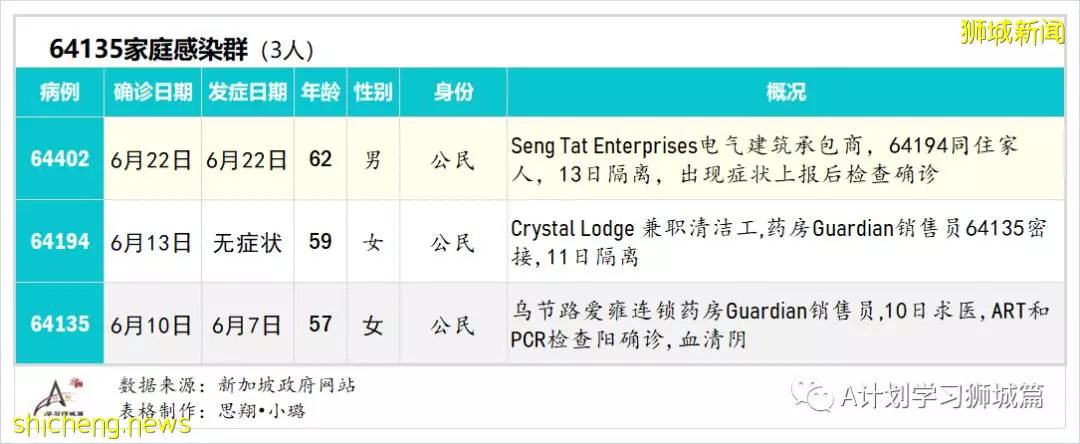Click the 狮城新闻 watermark text
The height and width of the screenshot is (444, 1080).
pos(1012,32)
